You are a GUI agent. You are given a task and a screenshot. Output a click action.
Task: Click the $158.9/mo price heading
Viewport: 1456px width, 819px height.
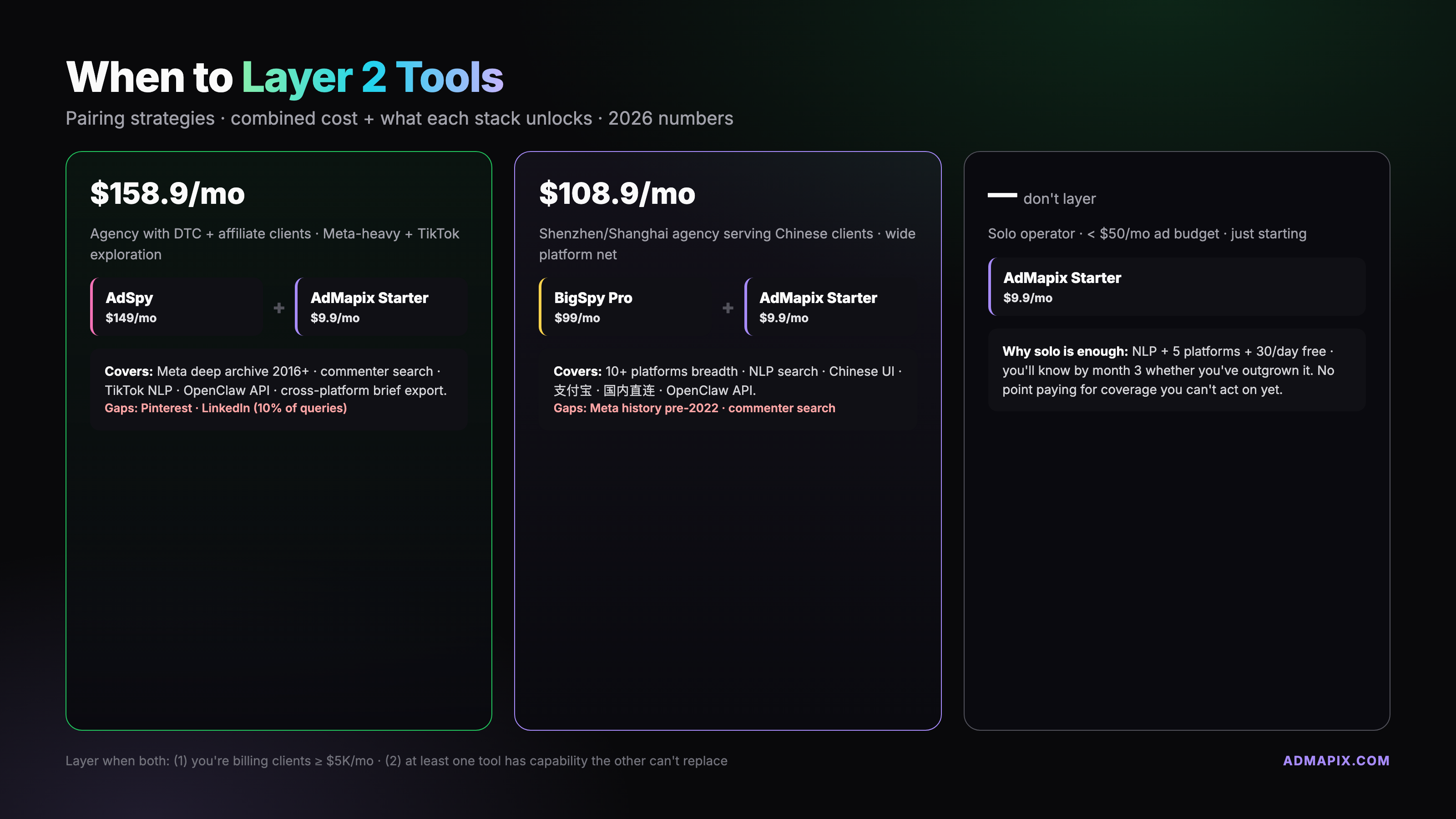coord(167,193)
